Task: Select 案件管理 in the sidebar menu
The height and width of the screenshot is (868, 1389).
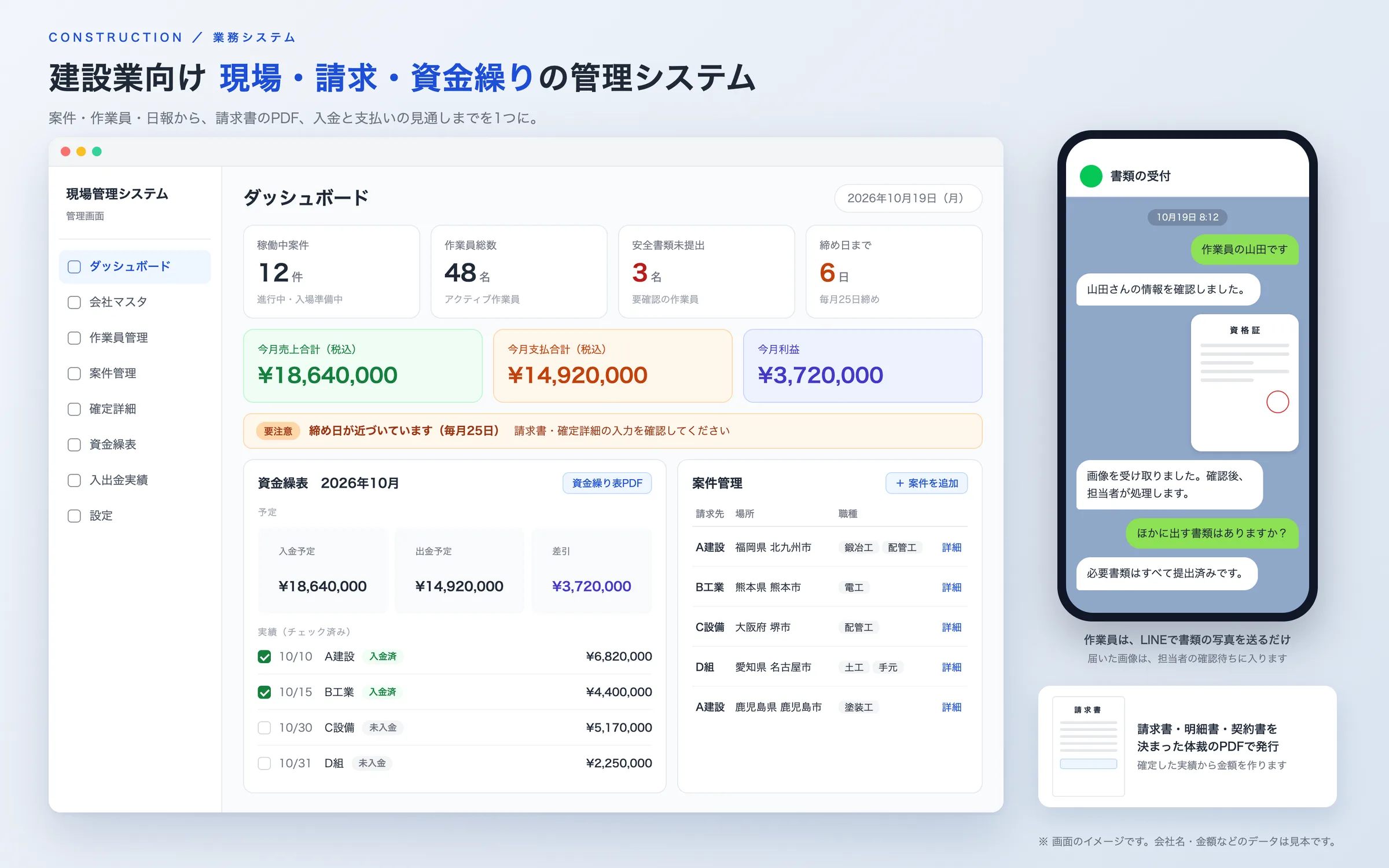Action: 135,374
